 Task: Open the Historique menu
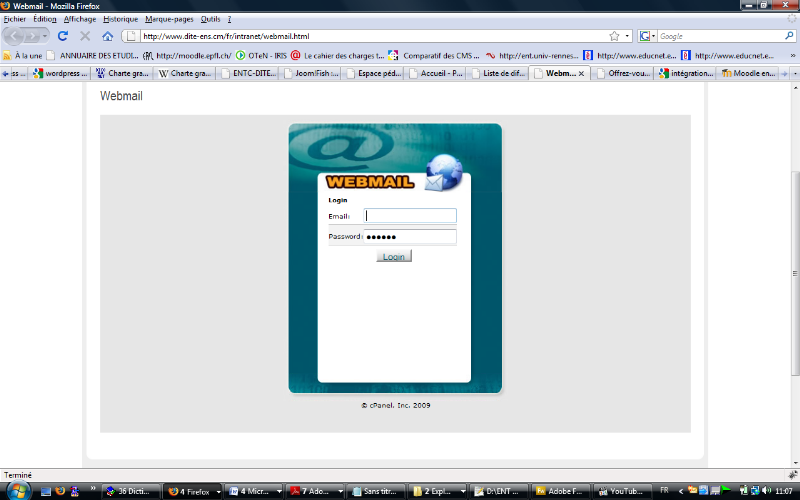click(x=120, y=19)
